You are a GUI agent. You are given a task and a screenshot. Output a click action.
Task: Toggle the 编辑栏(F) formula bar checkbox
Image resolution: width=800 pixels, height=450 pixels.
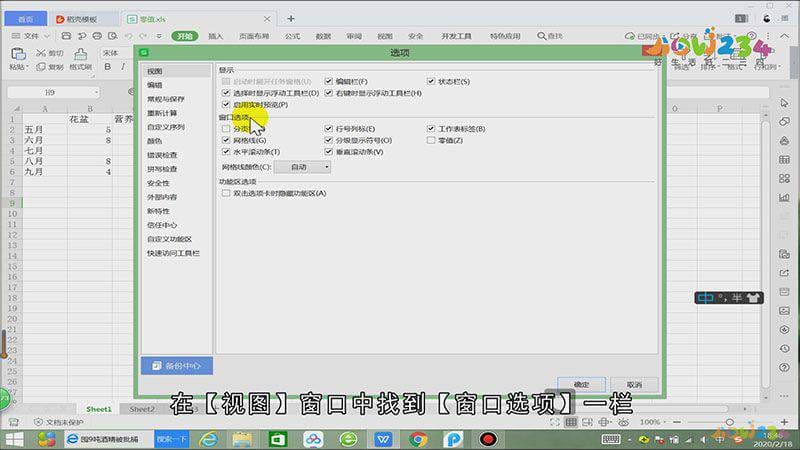tap(329, 81)
